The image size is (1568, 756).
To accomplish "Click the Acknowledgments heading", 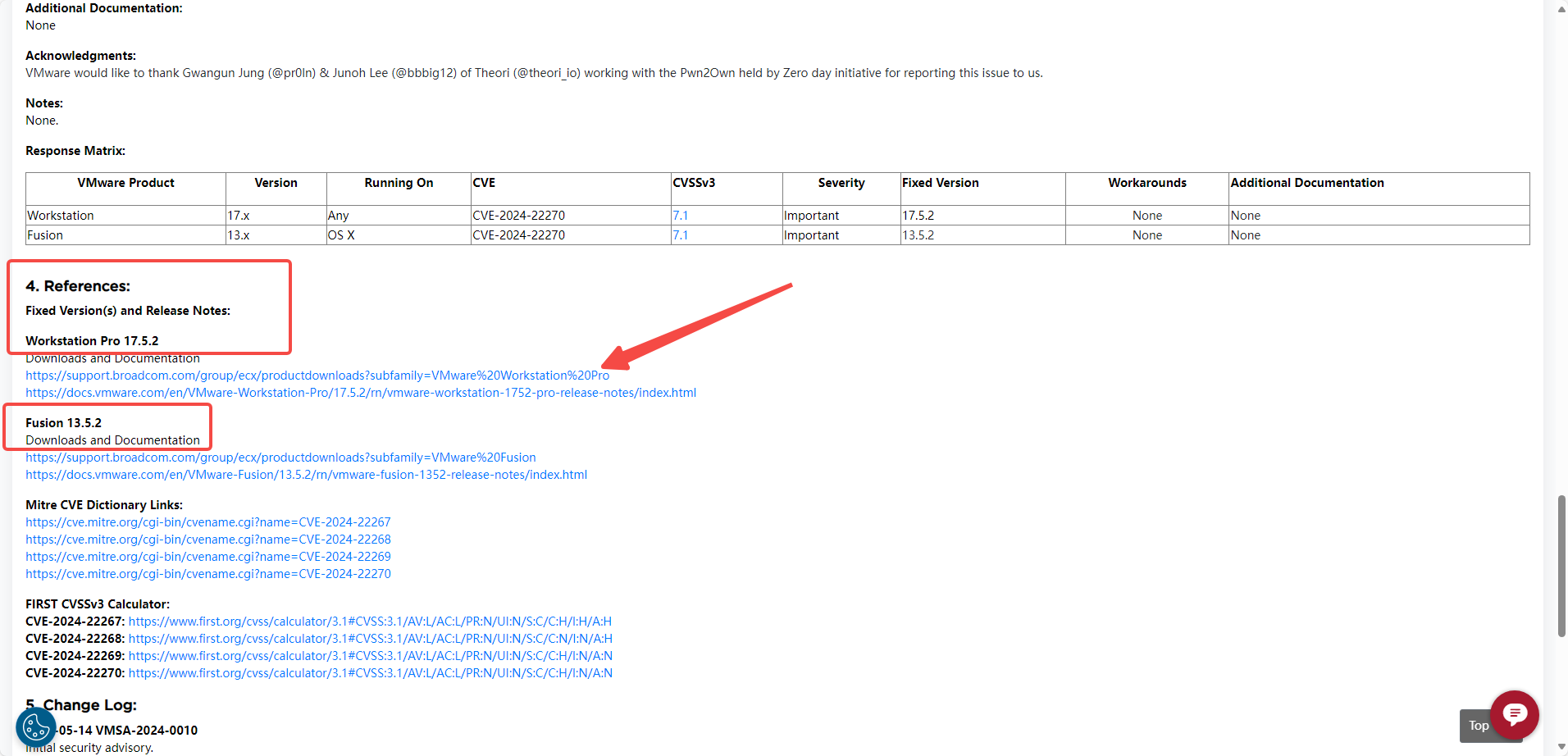I will click(x=80, y=56).
